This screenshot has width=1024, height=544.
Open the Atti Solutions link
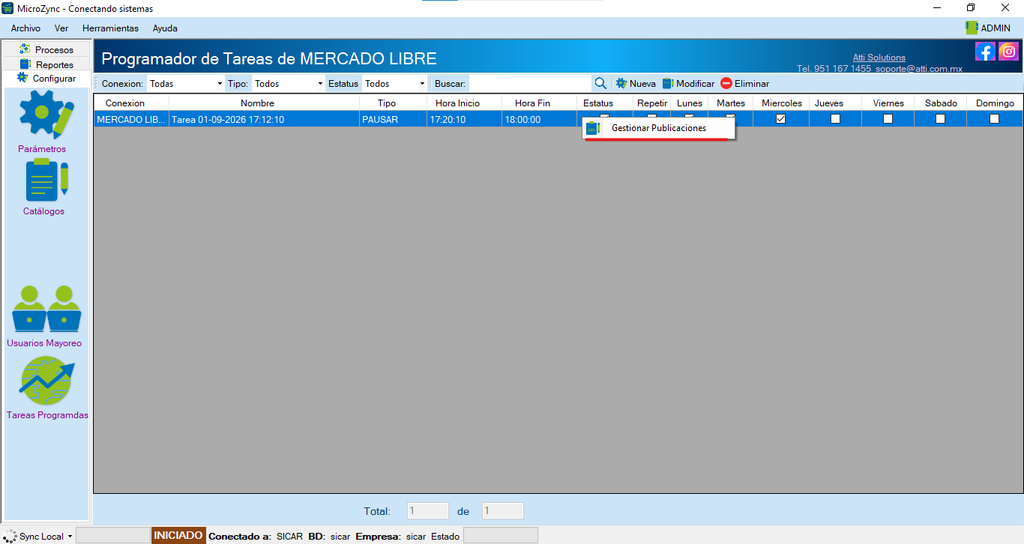(879, 57)
